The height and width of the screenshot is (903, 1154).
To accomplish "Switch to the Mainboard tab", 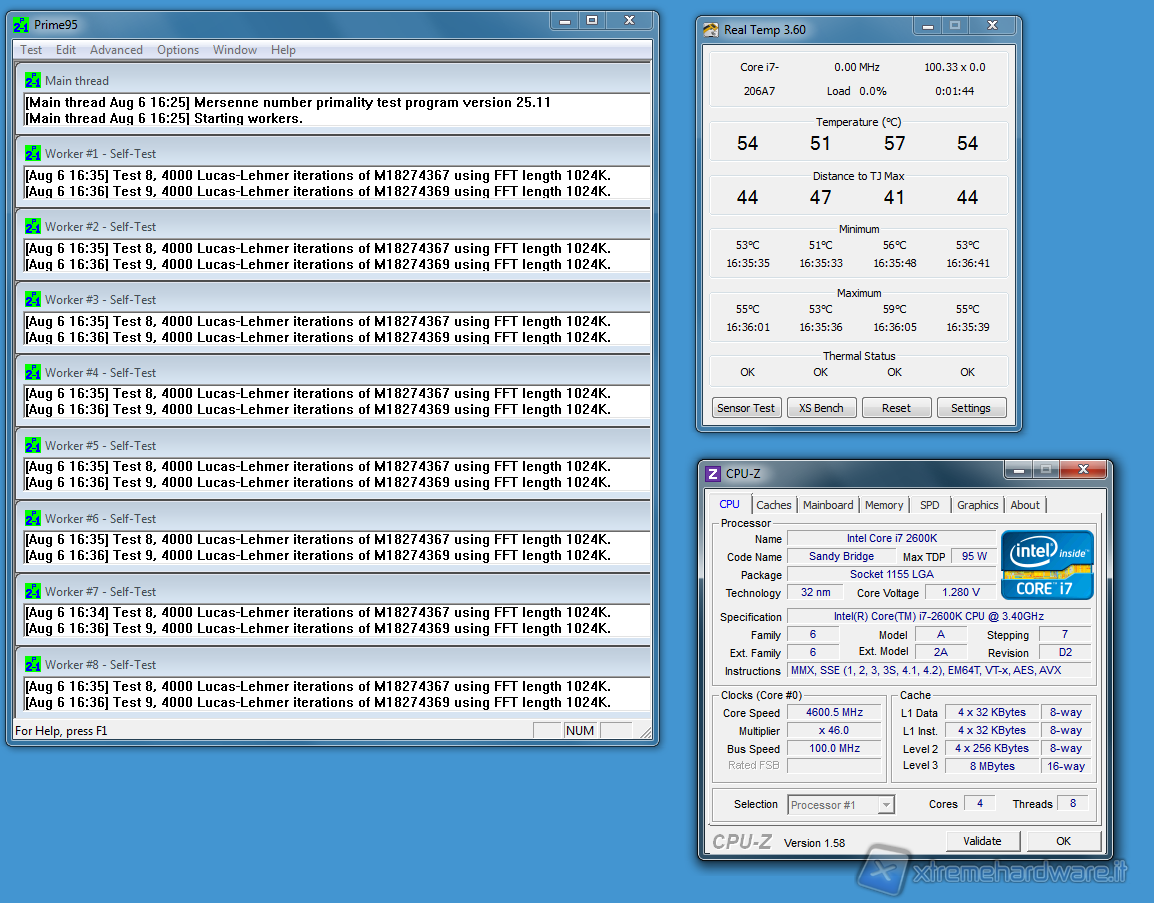I will click(828, 505).
